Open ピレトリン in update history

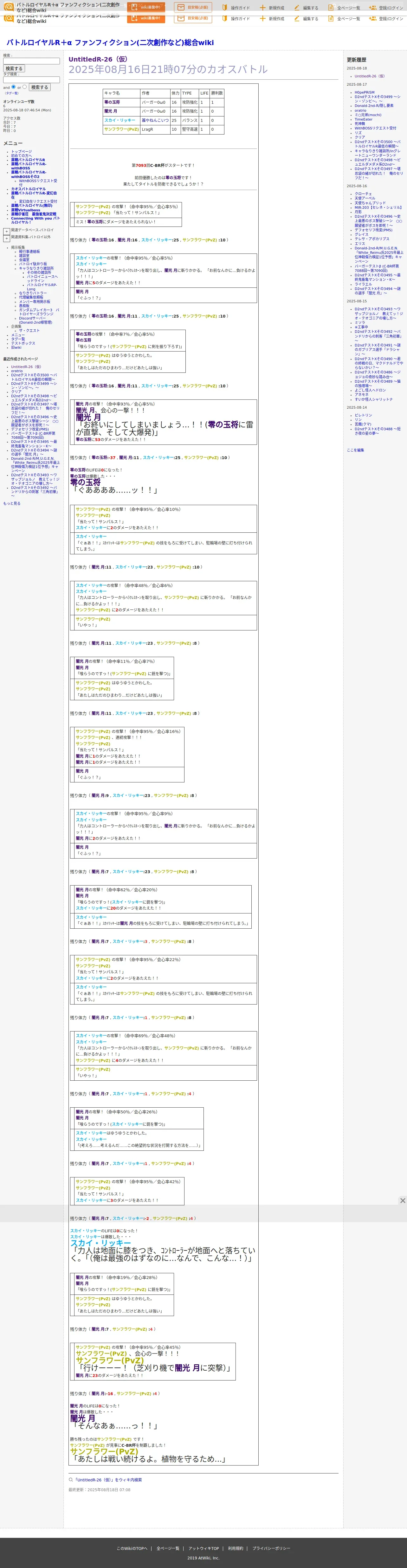(363, 416)
